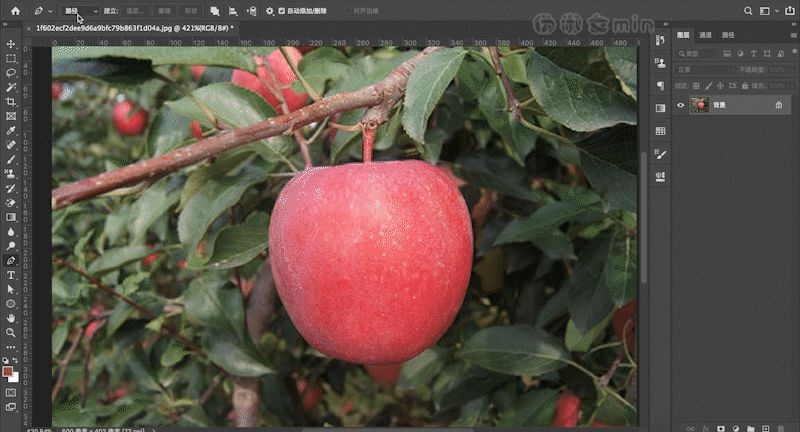Open the pen gear settings
The height and width of the screenshot is (432, 800).
269,11
